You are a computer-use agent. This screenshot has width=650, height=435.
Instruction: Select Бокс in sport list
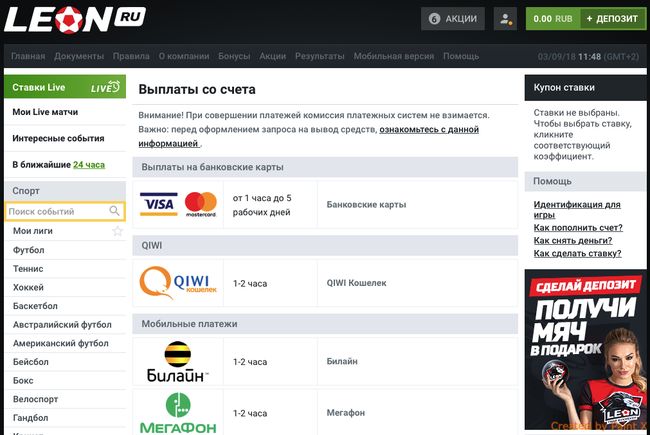click(x=65, y=381)
